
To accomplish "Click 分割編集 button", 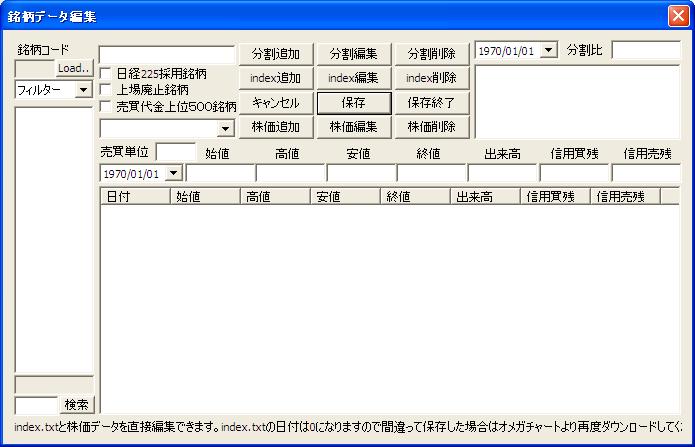I will click(353, 54).
